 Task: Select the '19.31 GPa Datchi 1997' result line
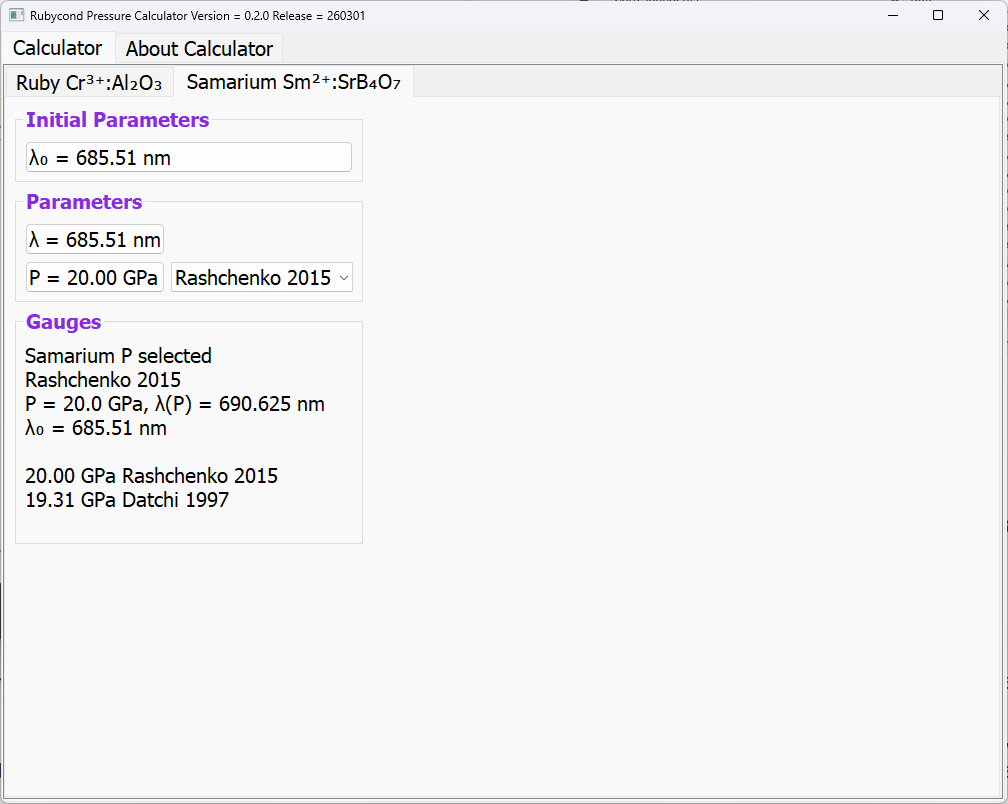127,500
